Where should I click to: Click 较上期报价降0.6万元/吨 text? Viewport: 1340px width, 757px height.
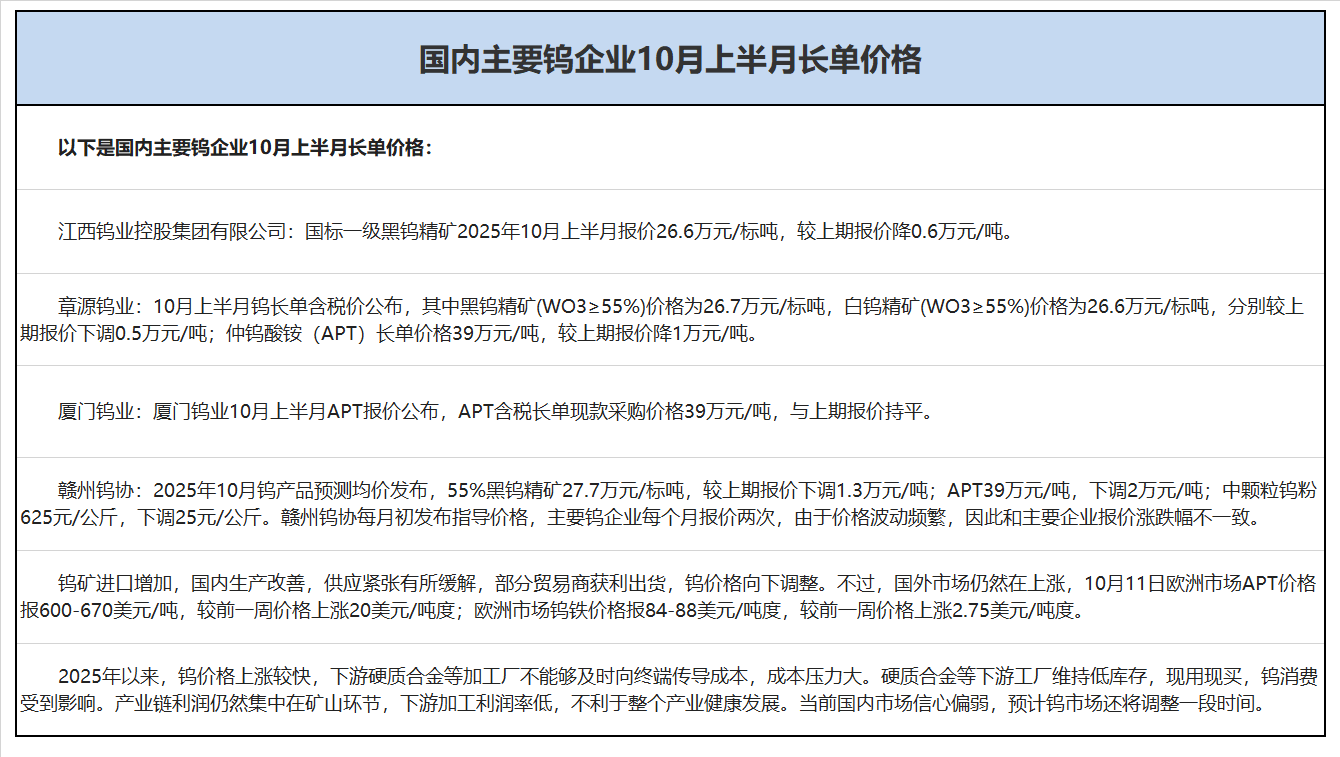click(904, 232)
